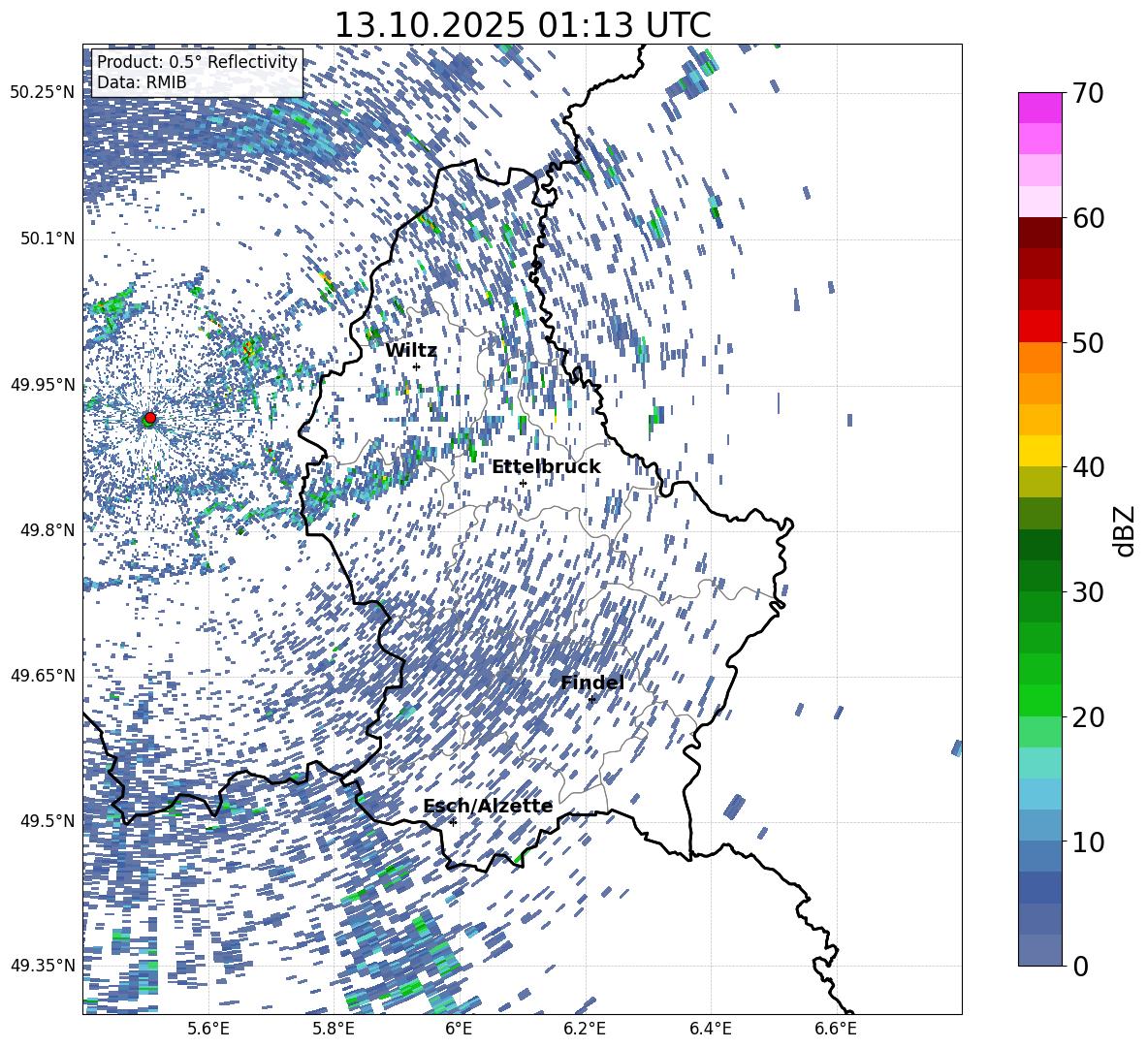The height and width of the screenshot is (1048, 1148).
Task: Click the colorbar tick label 40
Action: tap(1088, 467)
